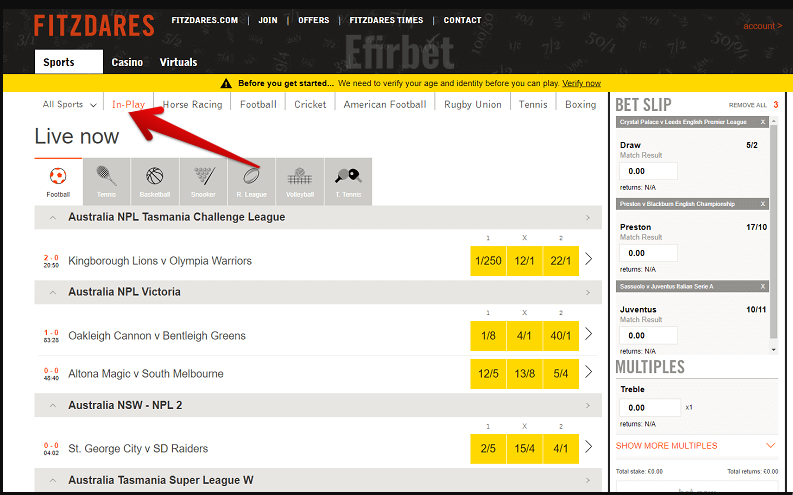Click the Fitzdares logo
This screenshot has height=495, width=793.
tap(94, 25)
